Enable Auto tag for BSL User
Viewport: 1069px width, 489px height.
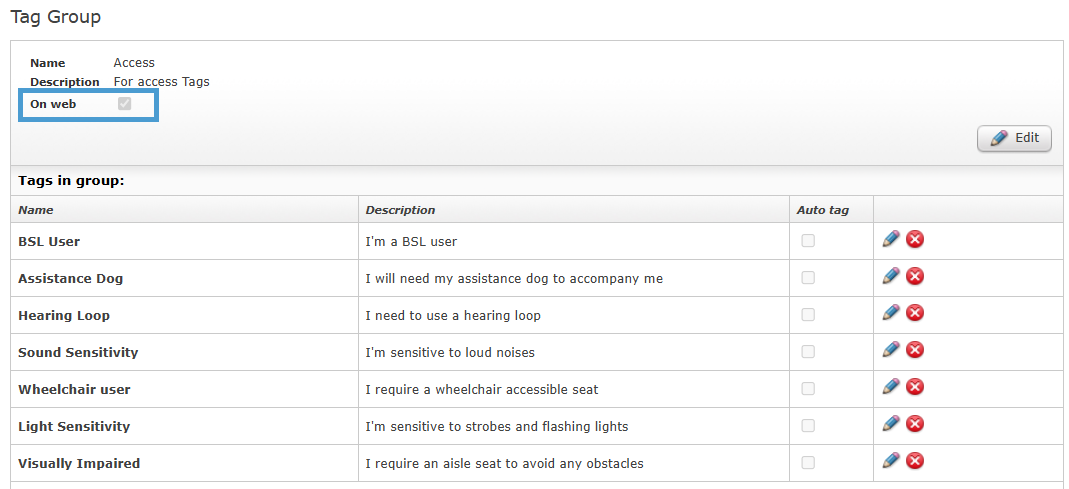(808, 241)
